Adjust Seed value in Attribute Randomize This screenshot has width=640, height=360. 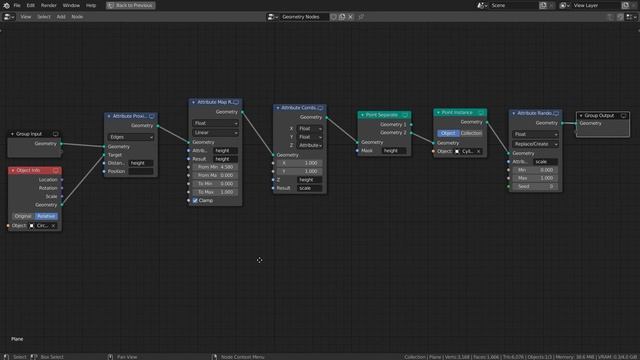535,187
